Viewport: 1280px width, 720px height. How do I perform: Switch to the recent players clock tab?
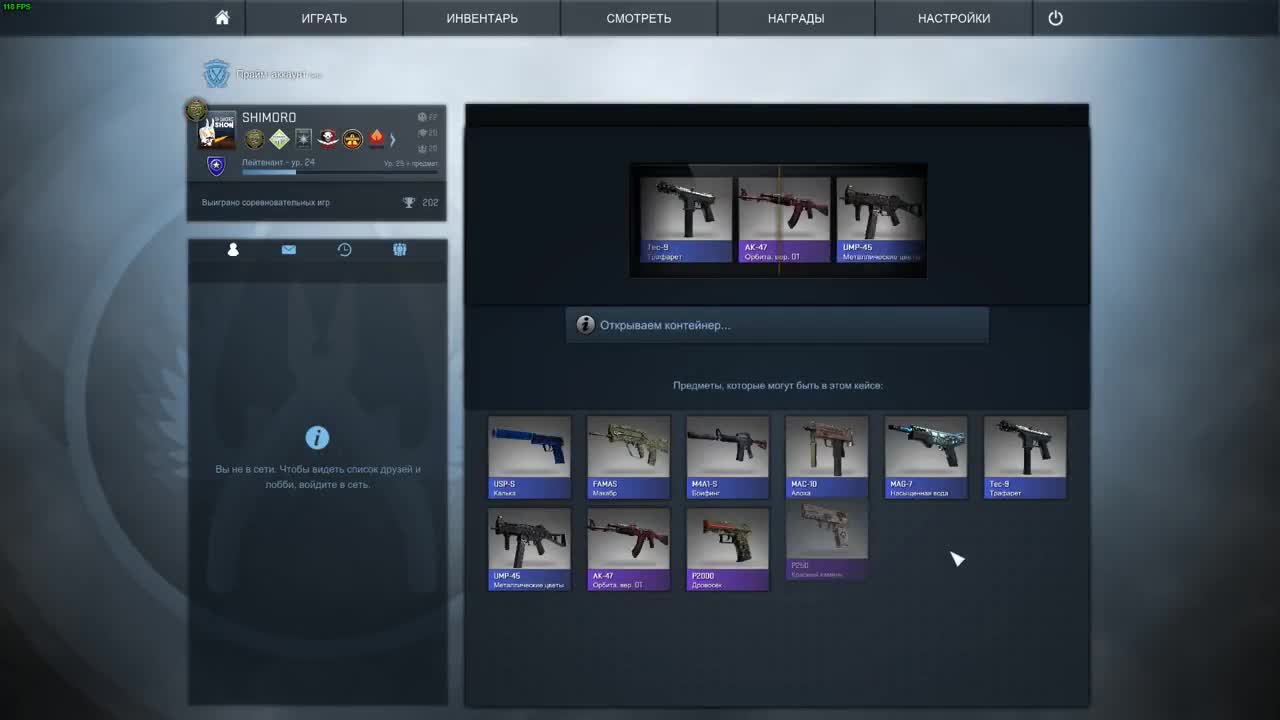click(x=344, y=249)
